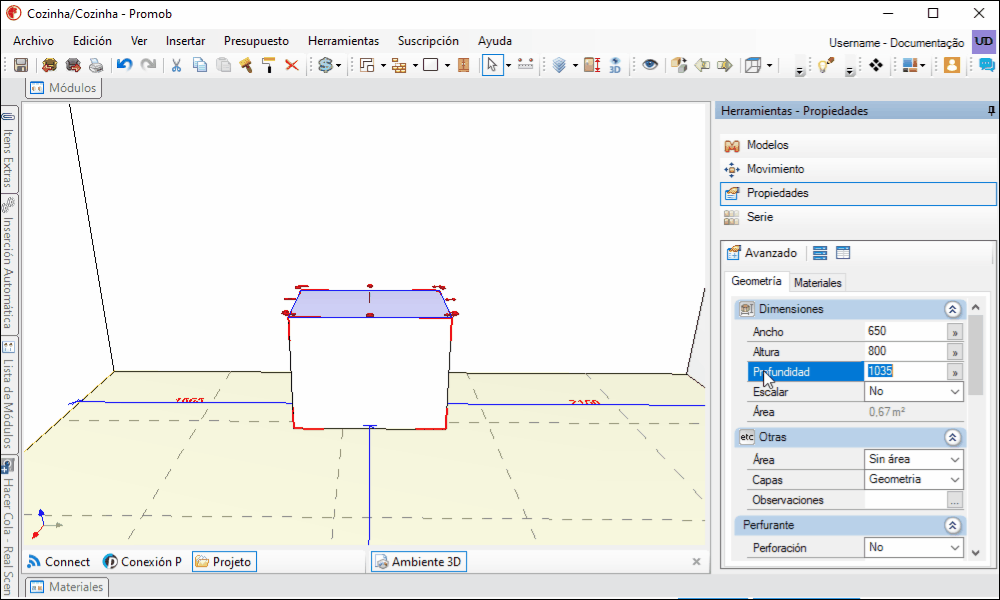Click the Copy icon in toolbar

click(200, 65)
